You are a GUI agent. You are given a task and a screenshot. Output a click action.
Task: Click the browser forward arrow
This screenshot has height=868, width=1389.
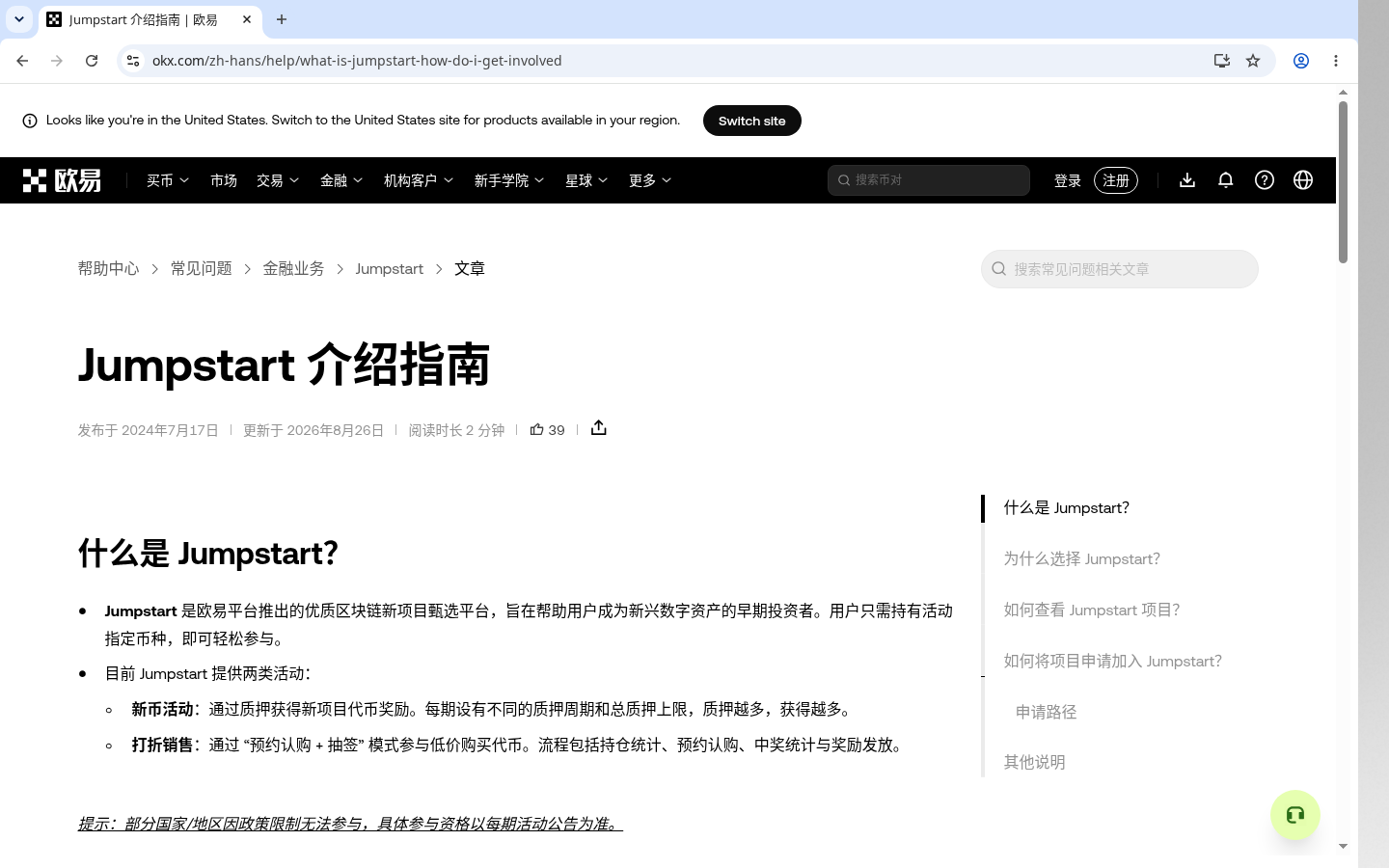click(57, 61)
